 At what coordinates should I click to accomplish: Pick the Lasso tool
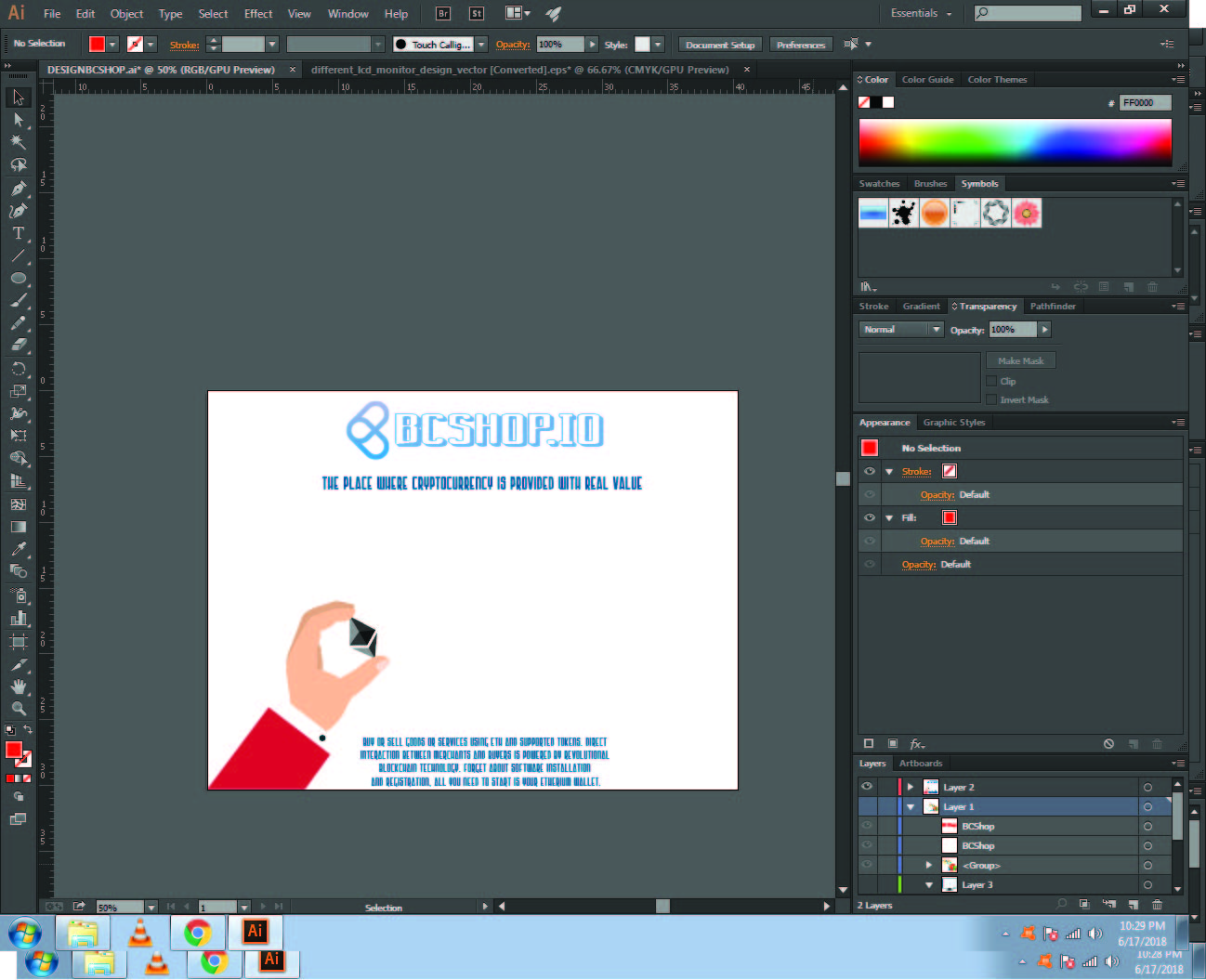coord(19,164)
